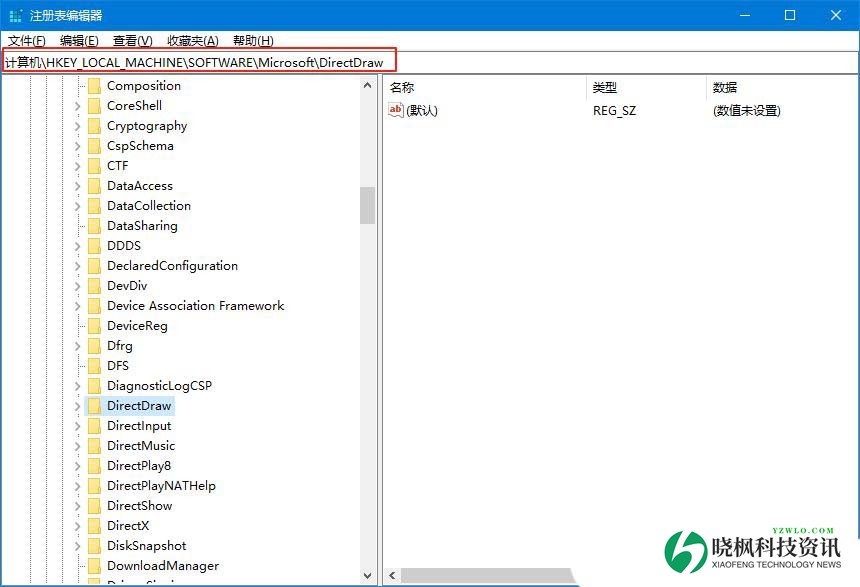Click the DiskSnapshot folder icon
The image size is (860, 587).
point(94,546)
